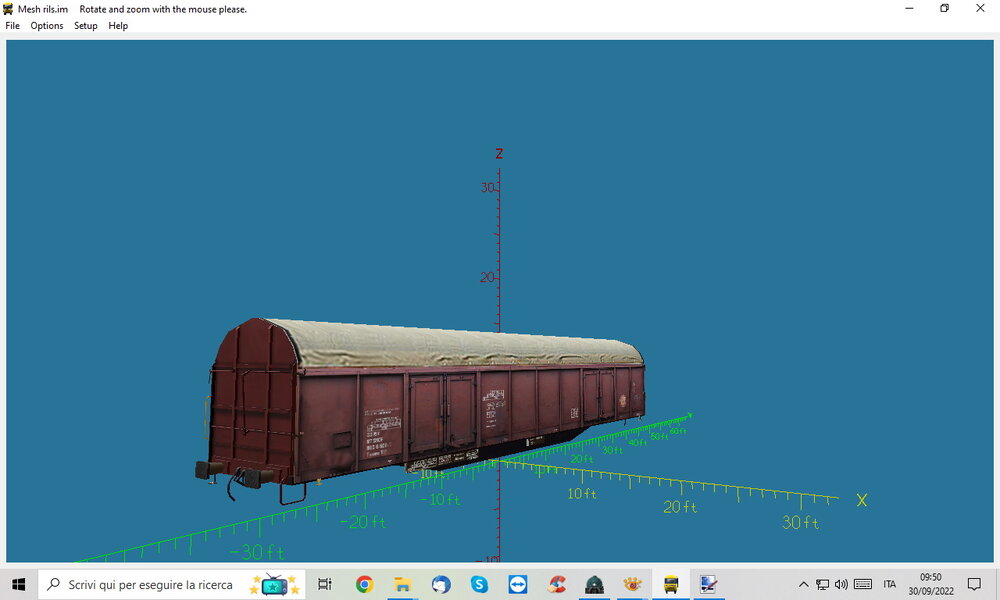Open File Explorer from the taskbar

[402, 584]
